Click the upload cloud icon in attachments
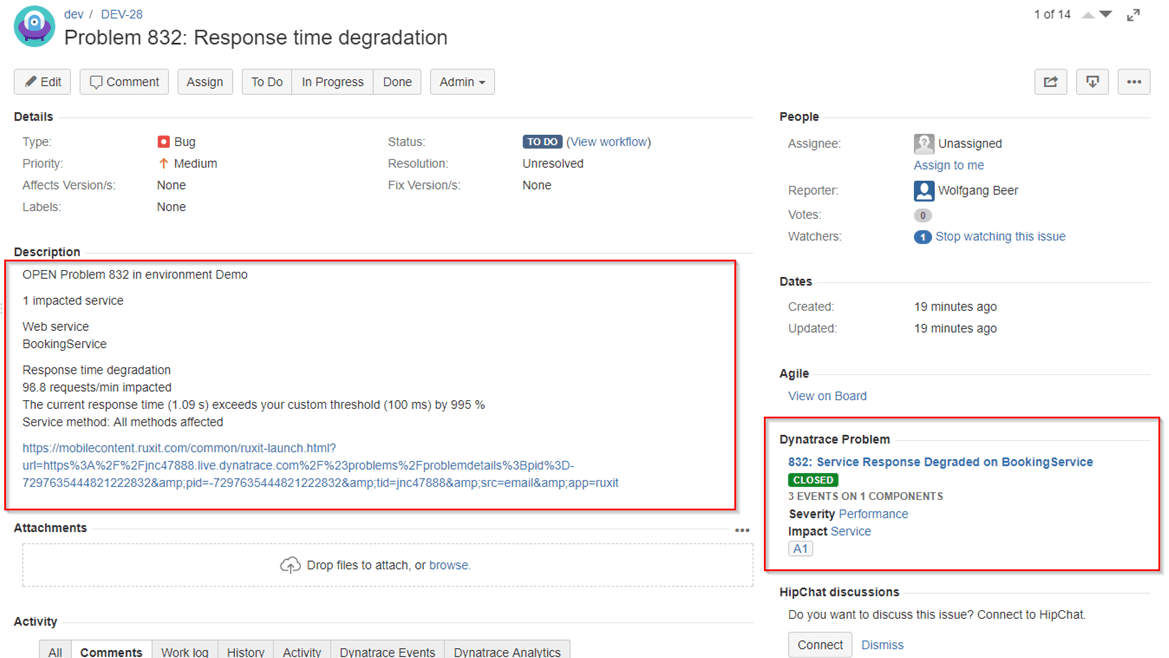Viewport: 1169px width, 658px height. [290, 566]
